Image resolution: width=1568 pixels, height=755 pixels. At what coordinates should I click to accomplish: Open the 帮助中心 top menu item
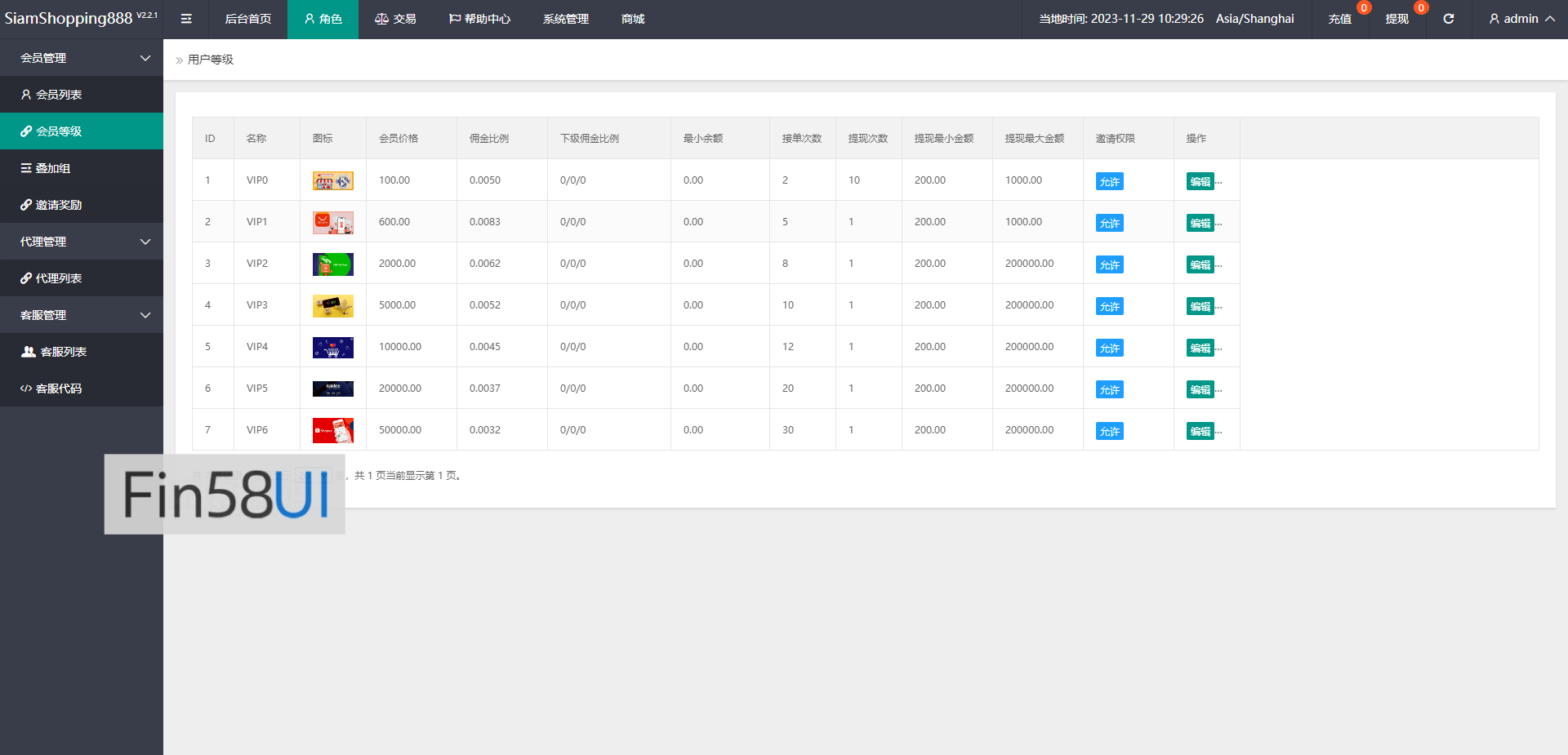pos(479,19)
